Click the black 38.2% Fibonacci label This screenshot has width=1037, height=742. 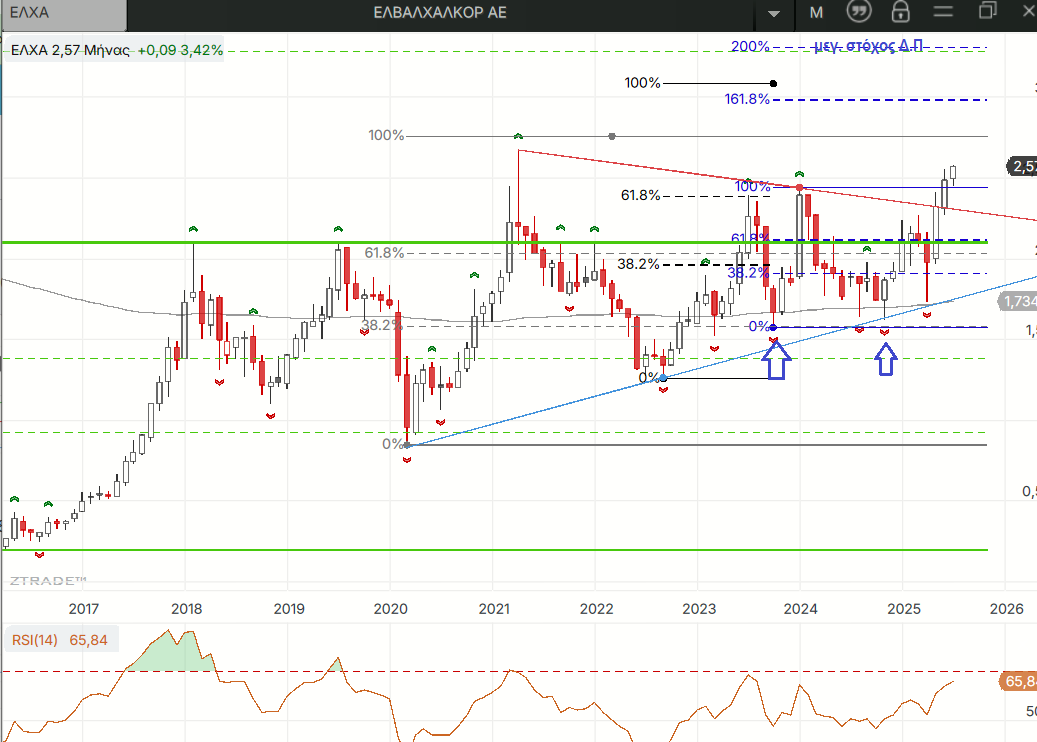pyautogui.click(x=638, y=264)
